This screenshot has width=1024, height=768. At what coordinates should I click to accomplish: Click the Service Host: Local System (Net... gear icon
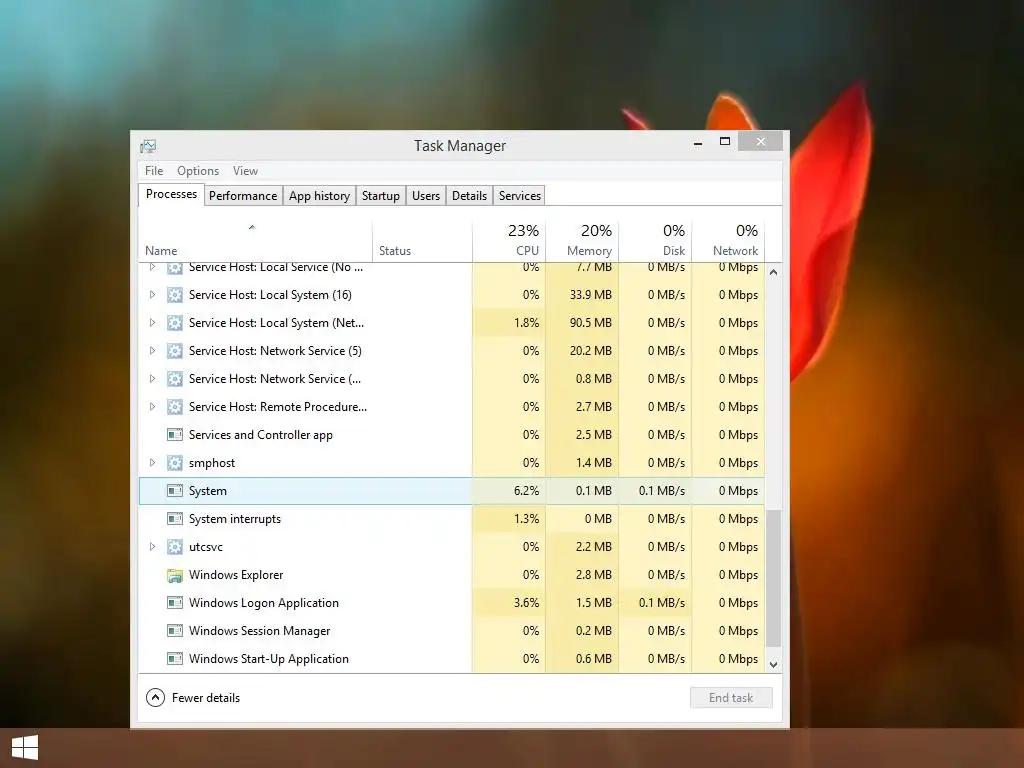[x=174, y=323]
